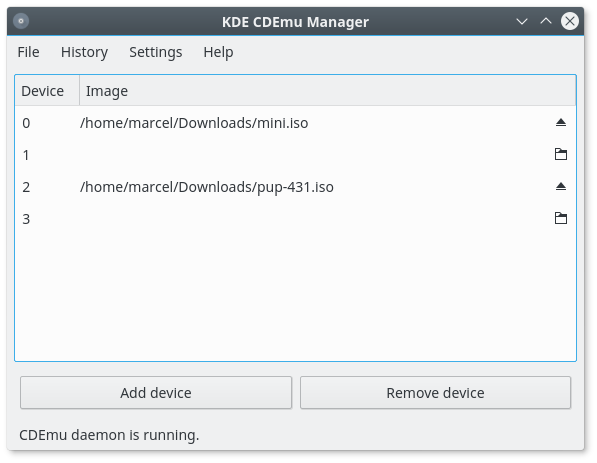This screenshot has width=597, height=463.
Task: Close the KDE CDEmu Manager window
Action: (x=570, y=21)
